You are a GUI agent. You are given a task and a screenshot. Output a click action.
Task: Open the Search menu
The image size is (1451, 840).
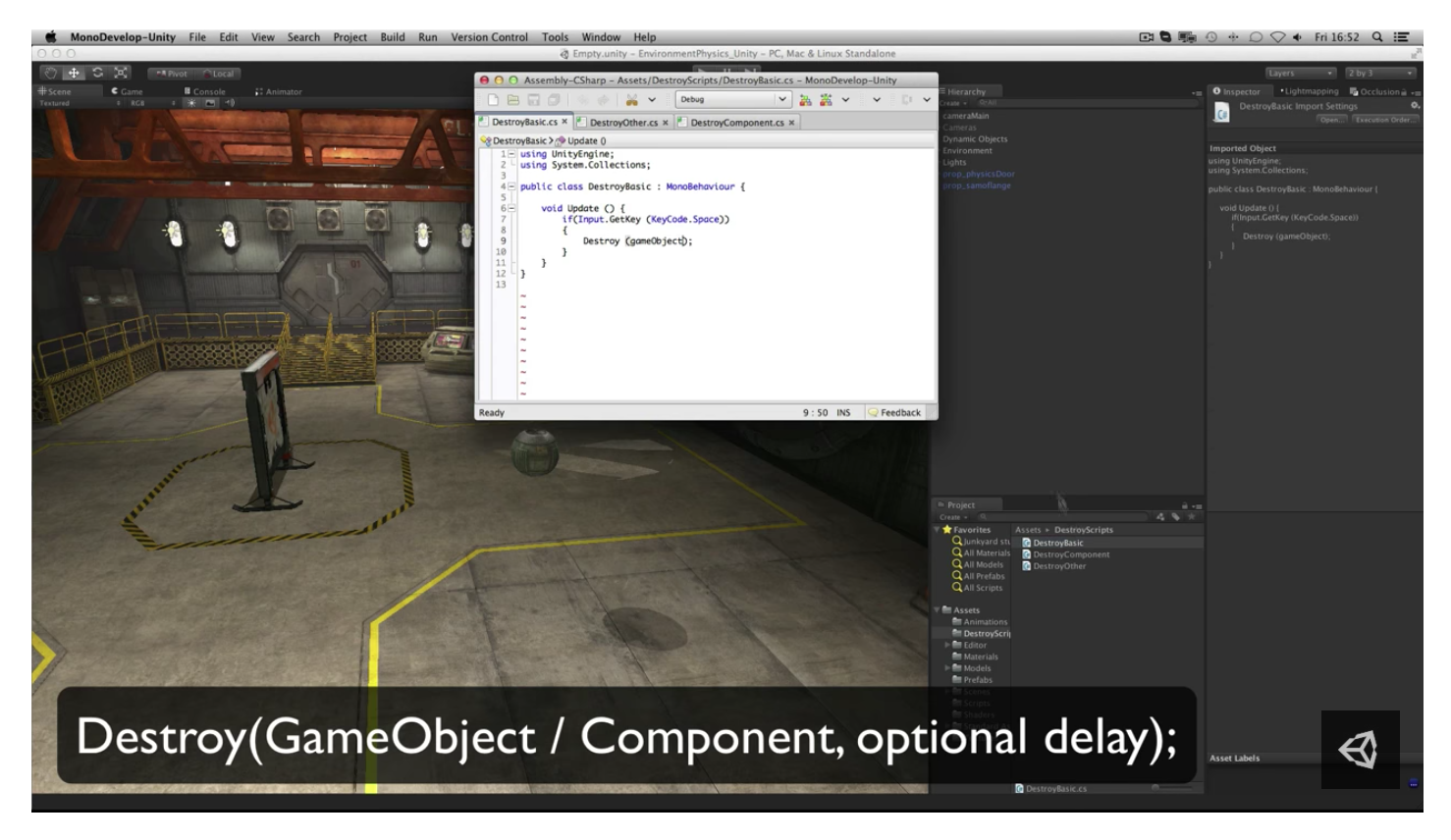point(303,37)
